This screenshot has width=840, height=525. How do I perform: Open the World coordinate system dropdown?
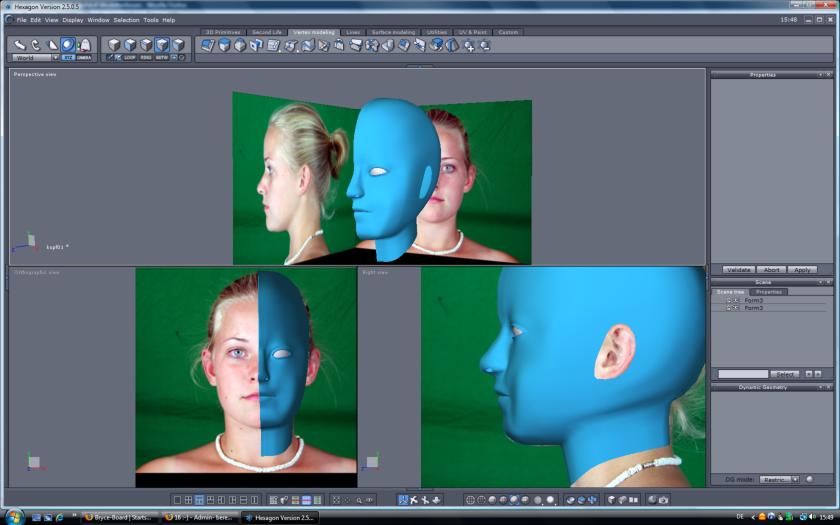35,57
